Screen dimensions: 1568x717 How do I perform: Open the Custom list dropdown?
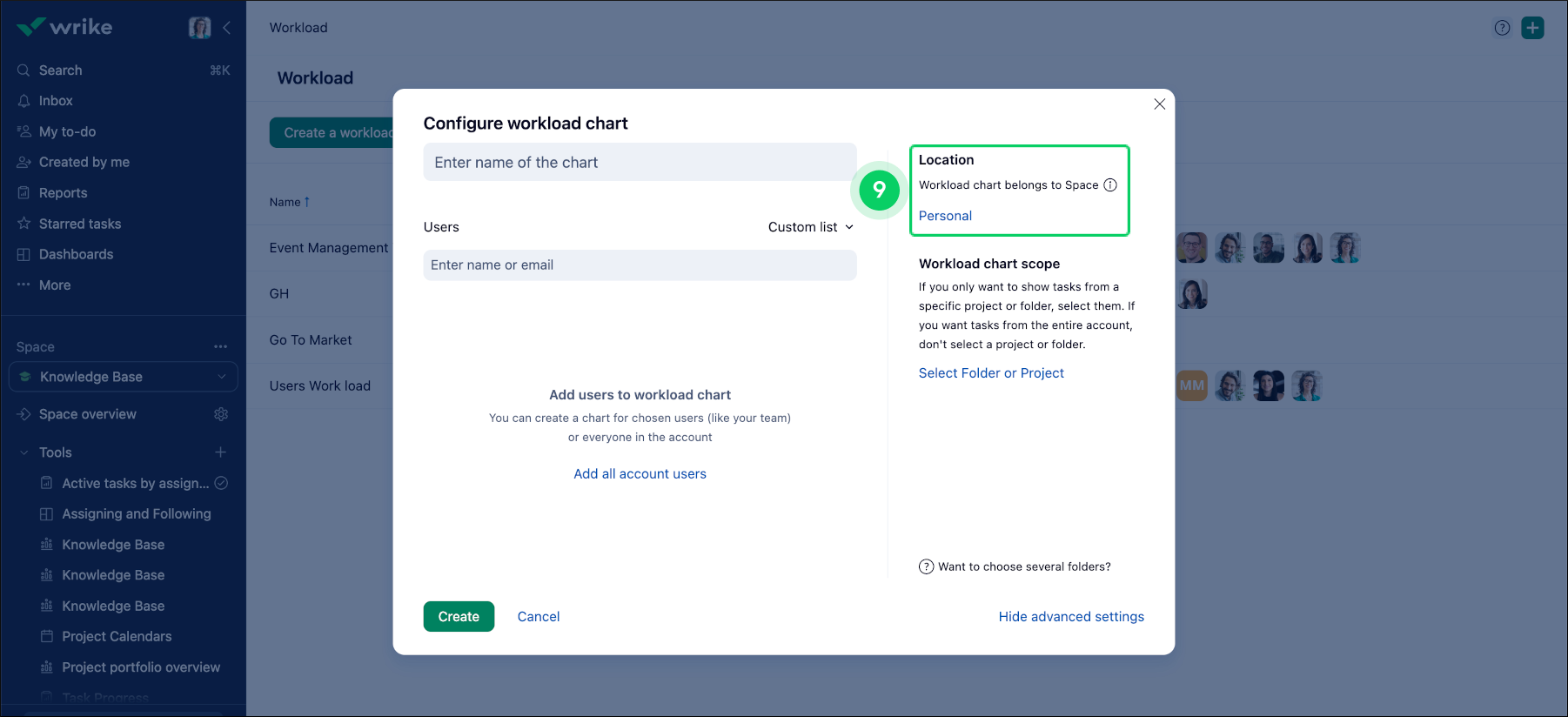click(x=811, y=227)
